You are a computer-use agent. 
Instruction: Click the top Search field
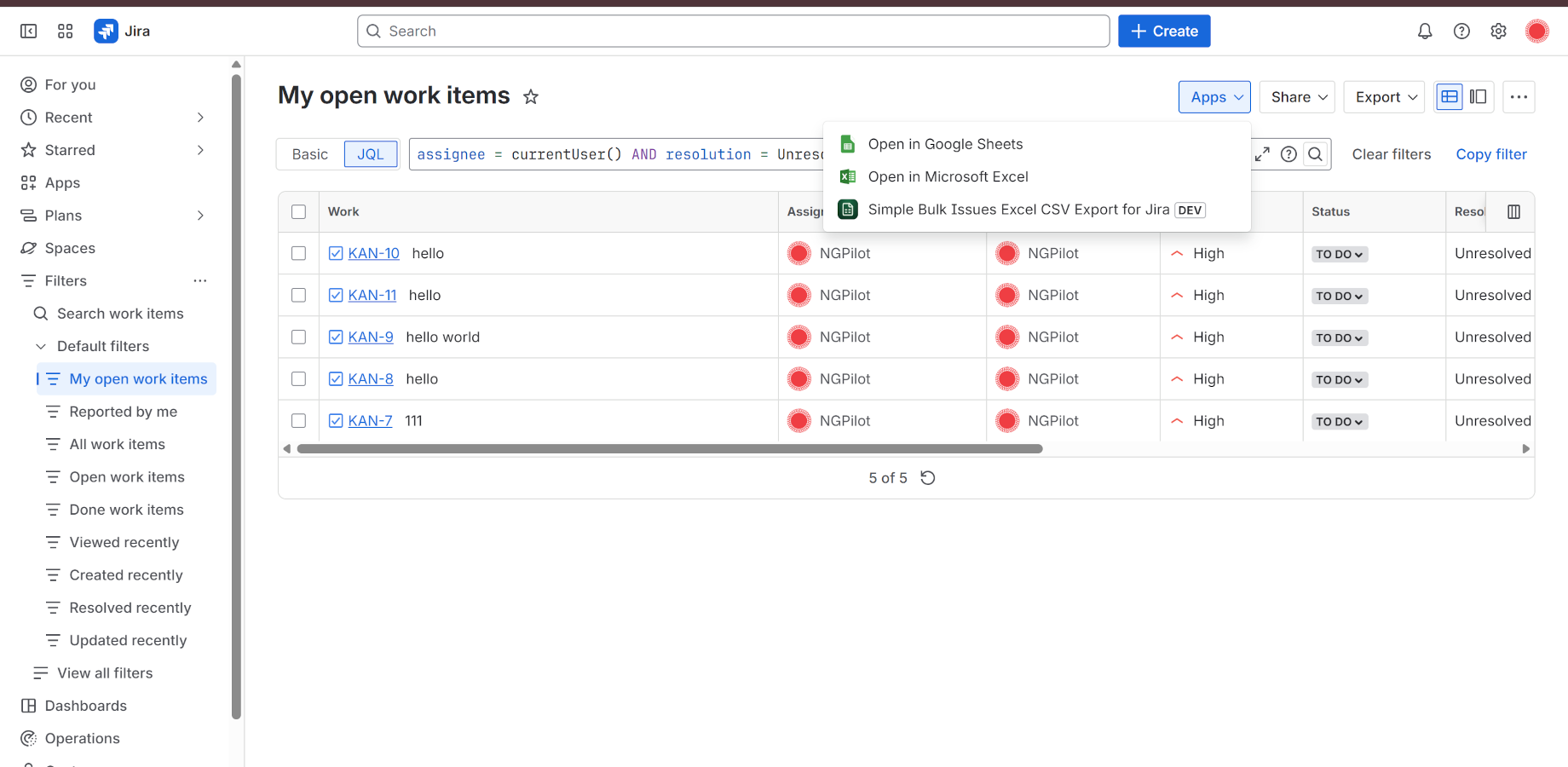[733, 32]
